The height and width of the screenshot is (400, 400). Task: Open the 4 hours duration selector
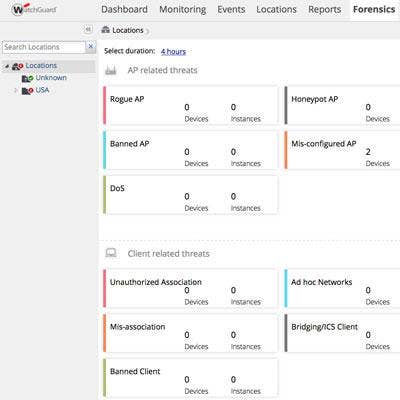pyautogui.click(x=173, y=51)
